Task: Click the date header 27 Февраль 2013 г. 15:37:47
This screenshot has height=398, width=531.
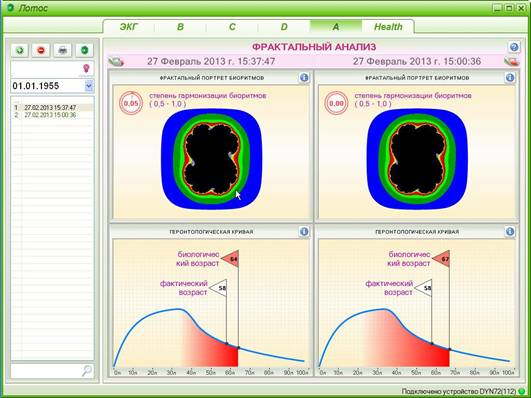Action: point(211,61)
